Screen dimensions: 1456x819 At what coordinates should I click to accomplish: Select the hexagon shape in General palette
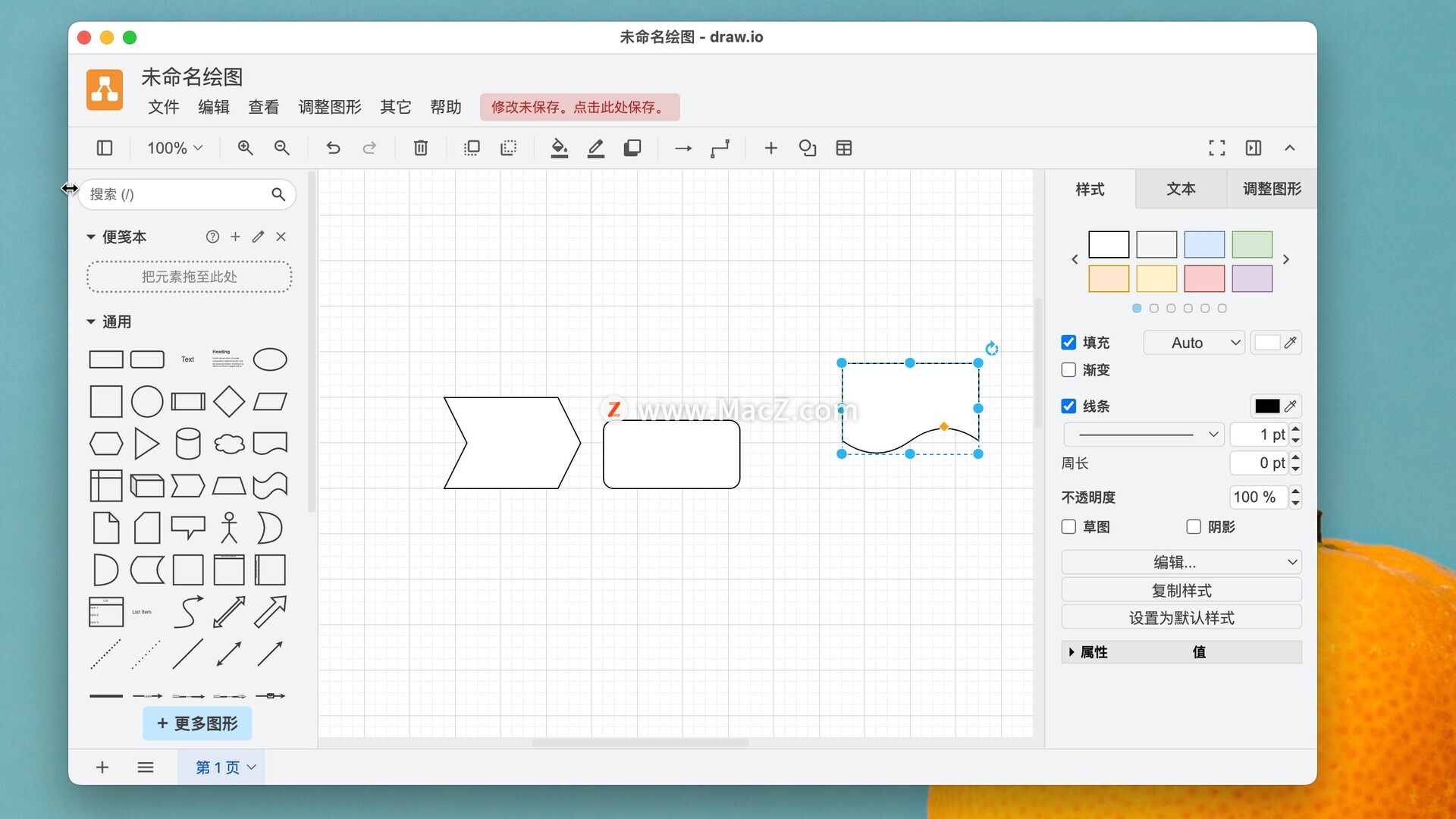[x=106, y=444]
